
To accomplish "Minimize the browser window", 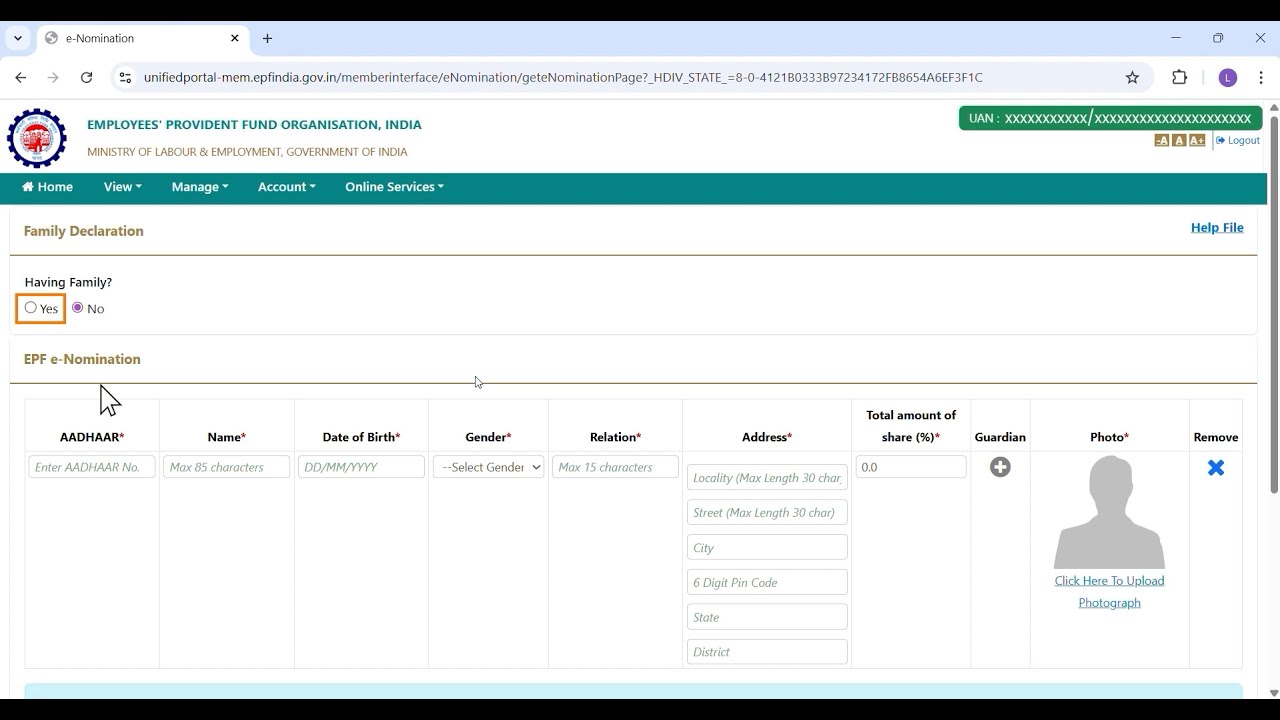I will point(1176,38).
